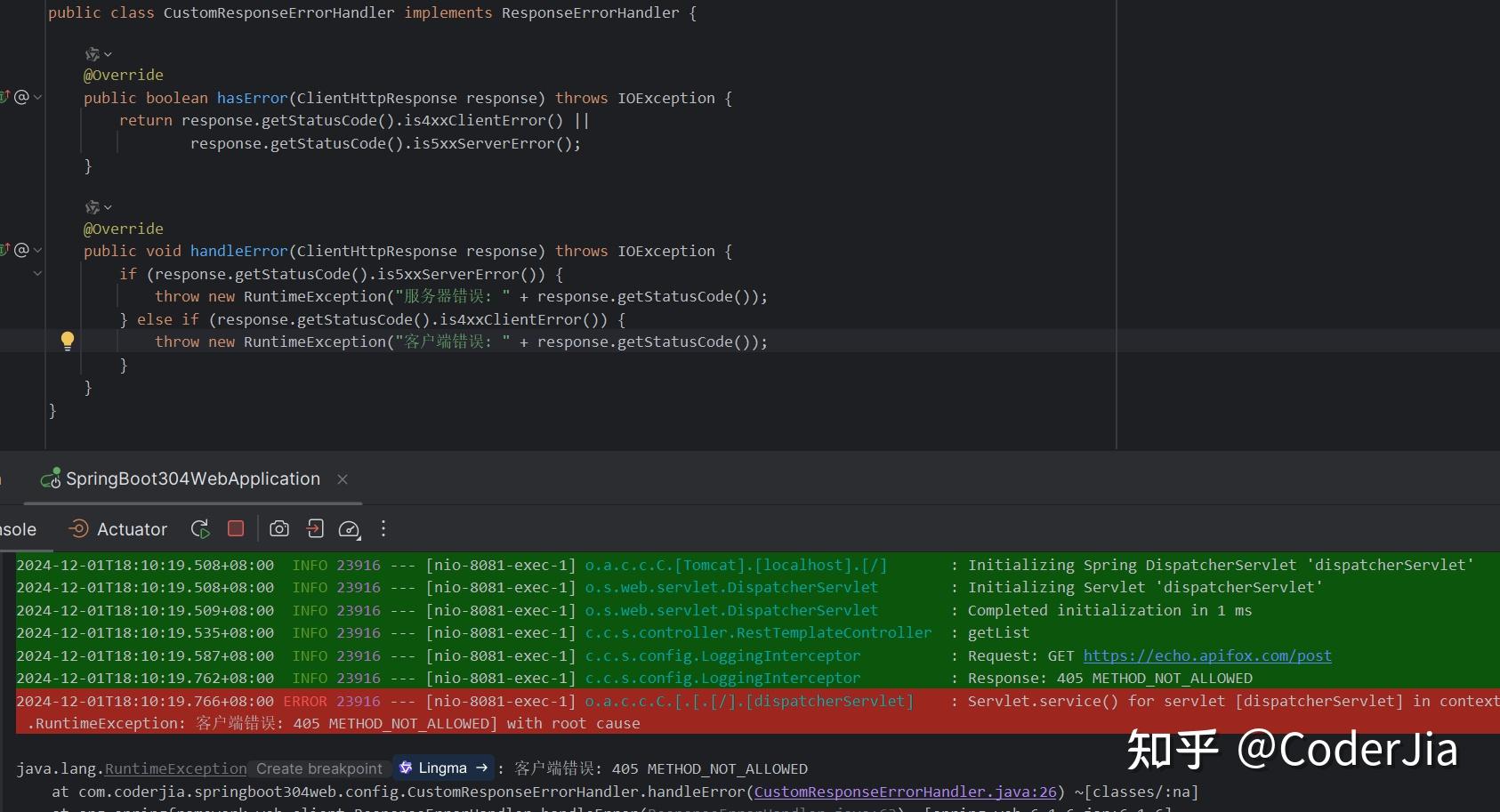
Task: Open CustomResponseErrorHandler.java:26 from stack trace
Action: point(903,792)
